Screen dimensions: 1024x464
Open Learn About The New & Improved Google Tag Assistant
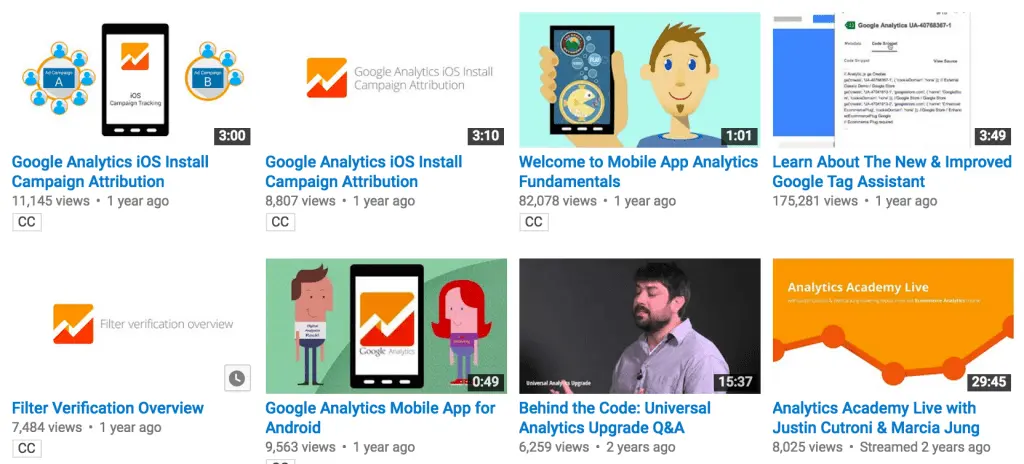click(892, 171)
